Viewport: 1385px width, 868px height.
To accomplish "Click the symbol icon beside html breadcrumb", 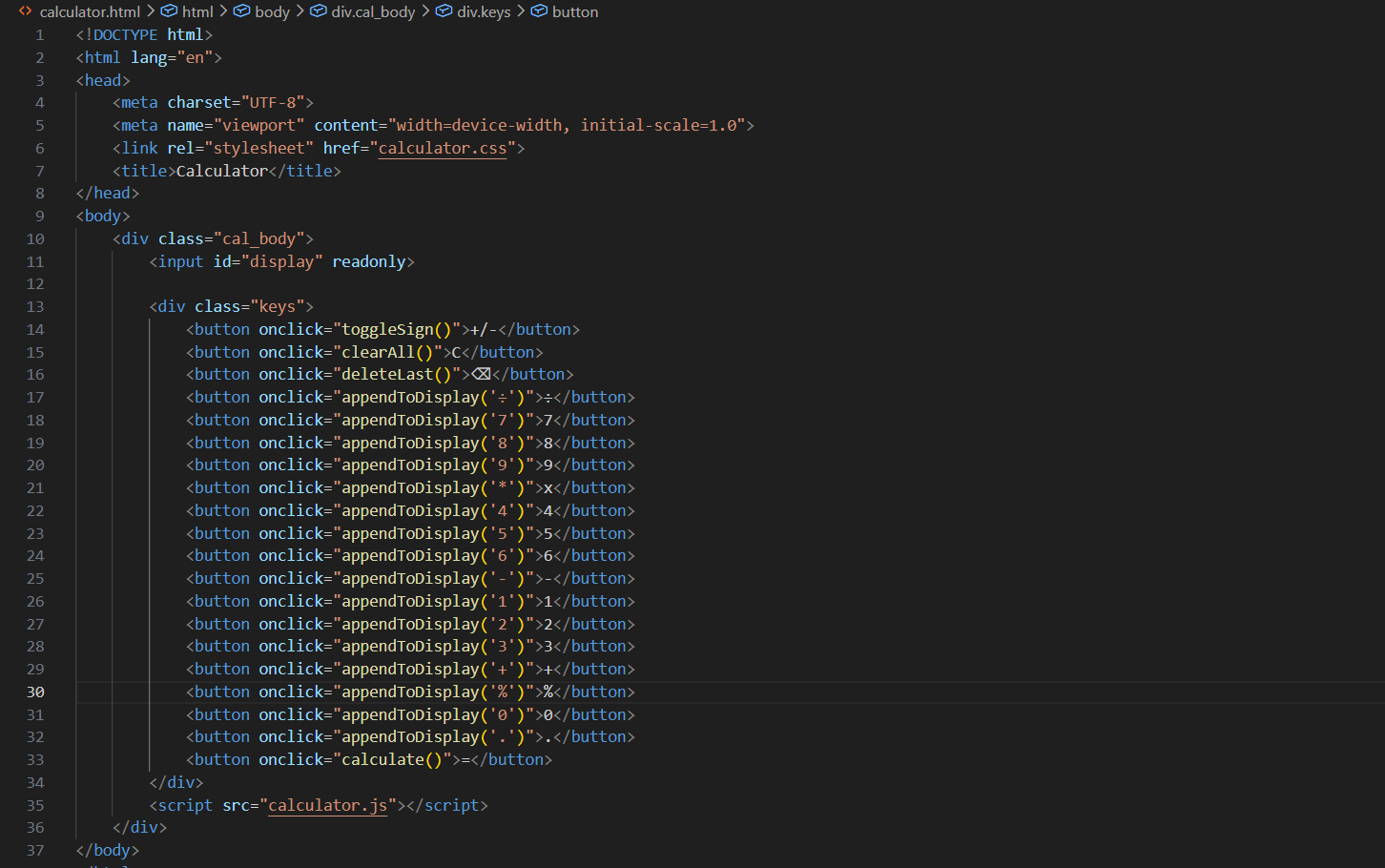I will (x=169, y=11).
